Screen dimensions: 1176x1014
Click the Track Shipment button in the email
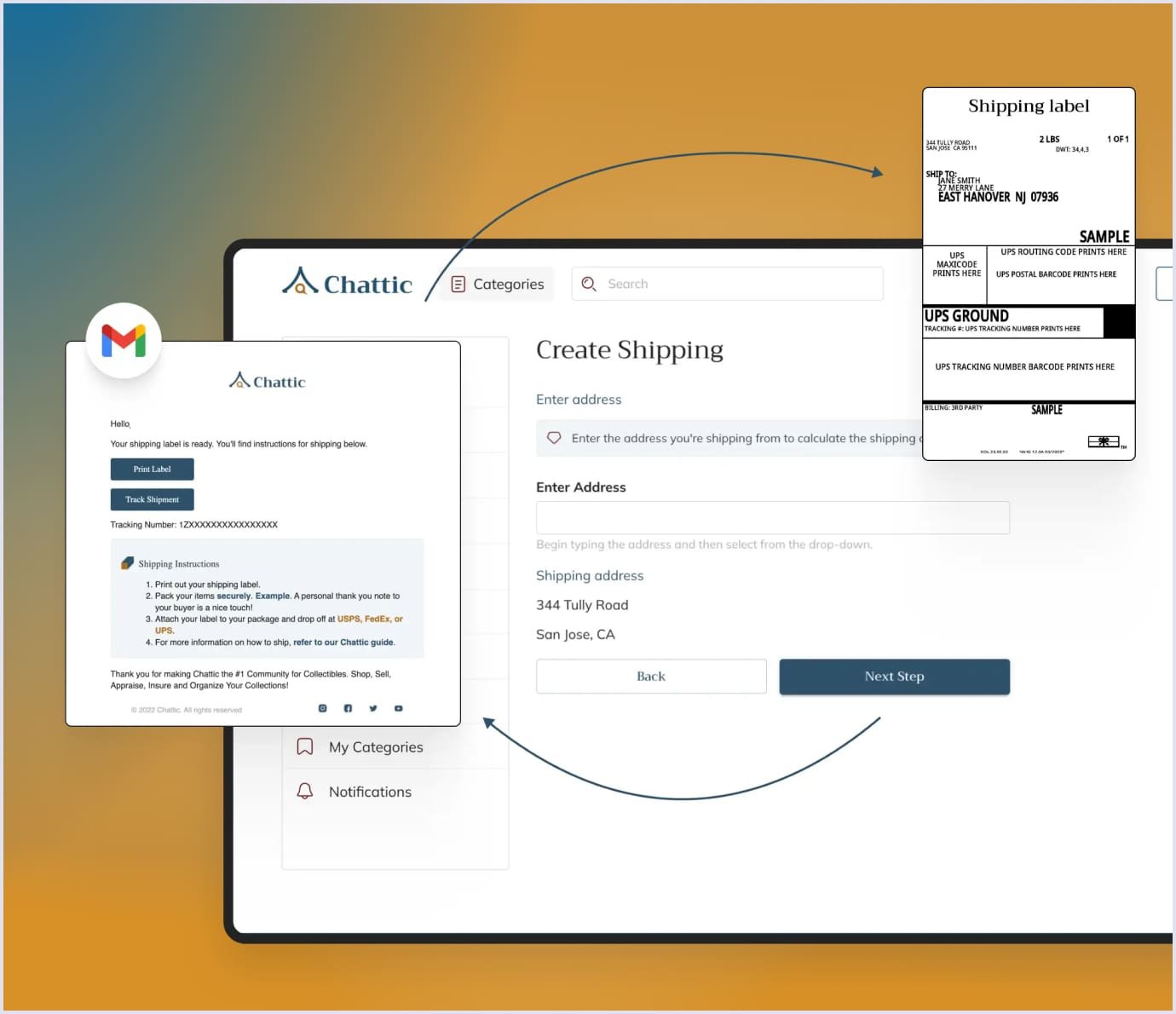152,499
